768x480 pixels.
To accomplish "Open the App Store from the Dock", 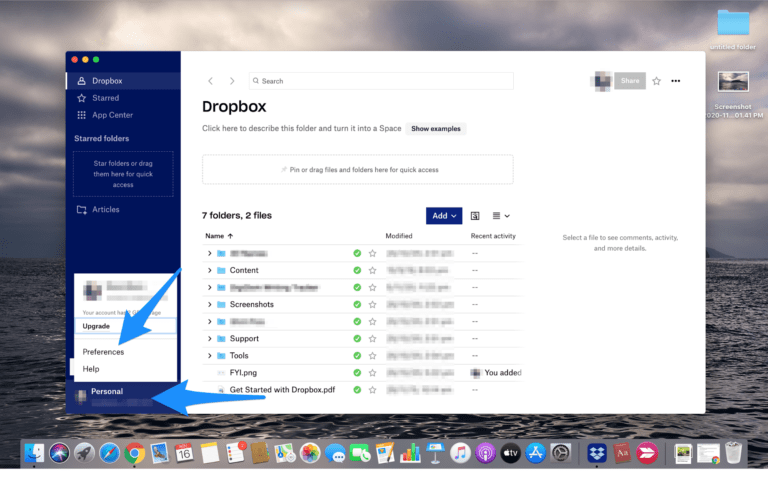I will coord(535,453).
